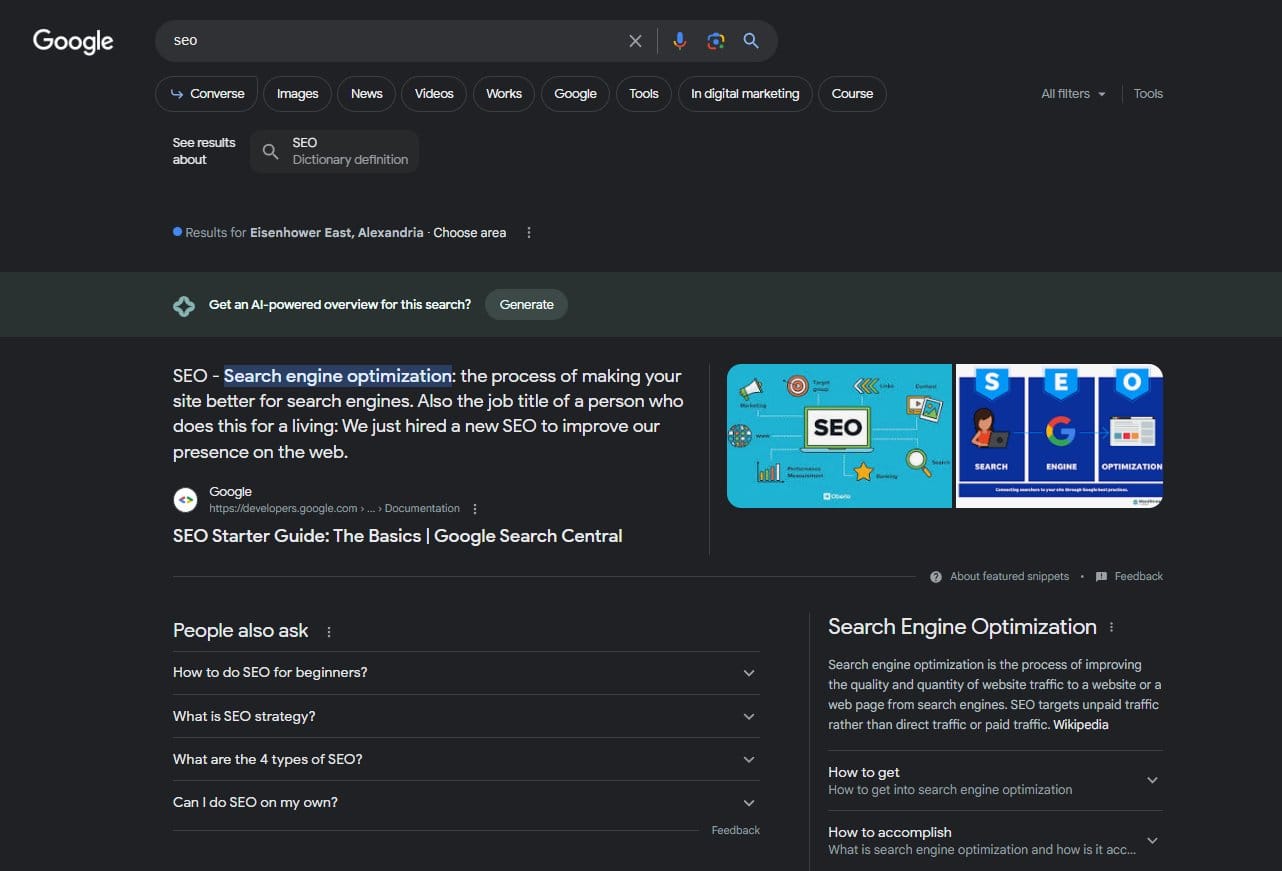Select the Works filter chip
Screen dimensions: 1282x871
click(x=504, y=94)
